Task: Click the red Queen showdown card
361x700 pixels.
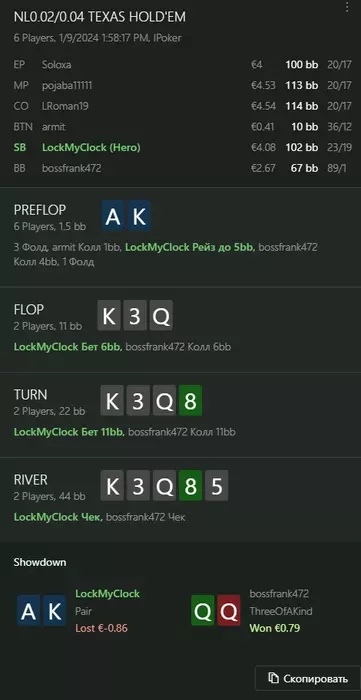Action: coord(229,611)
